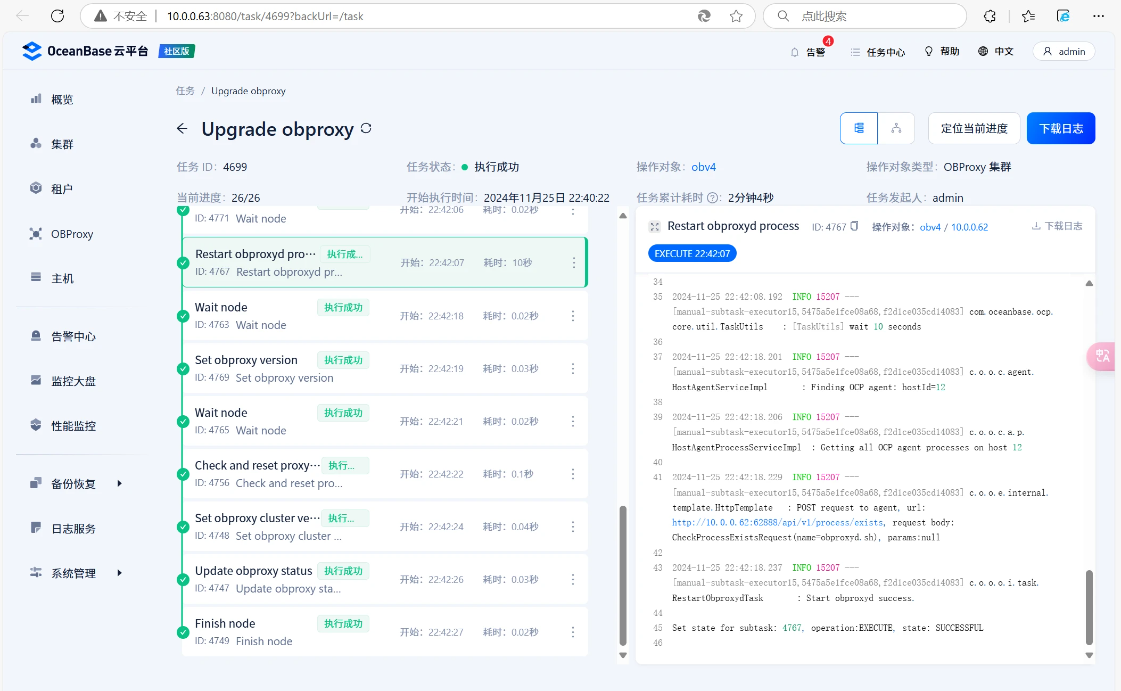Open the 中文 language dropdown
The image size is (1121, 691).
click(995, 52)
